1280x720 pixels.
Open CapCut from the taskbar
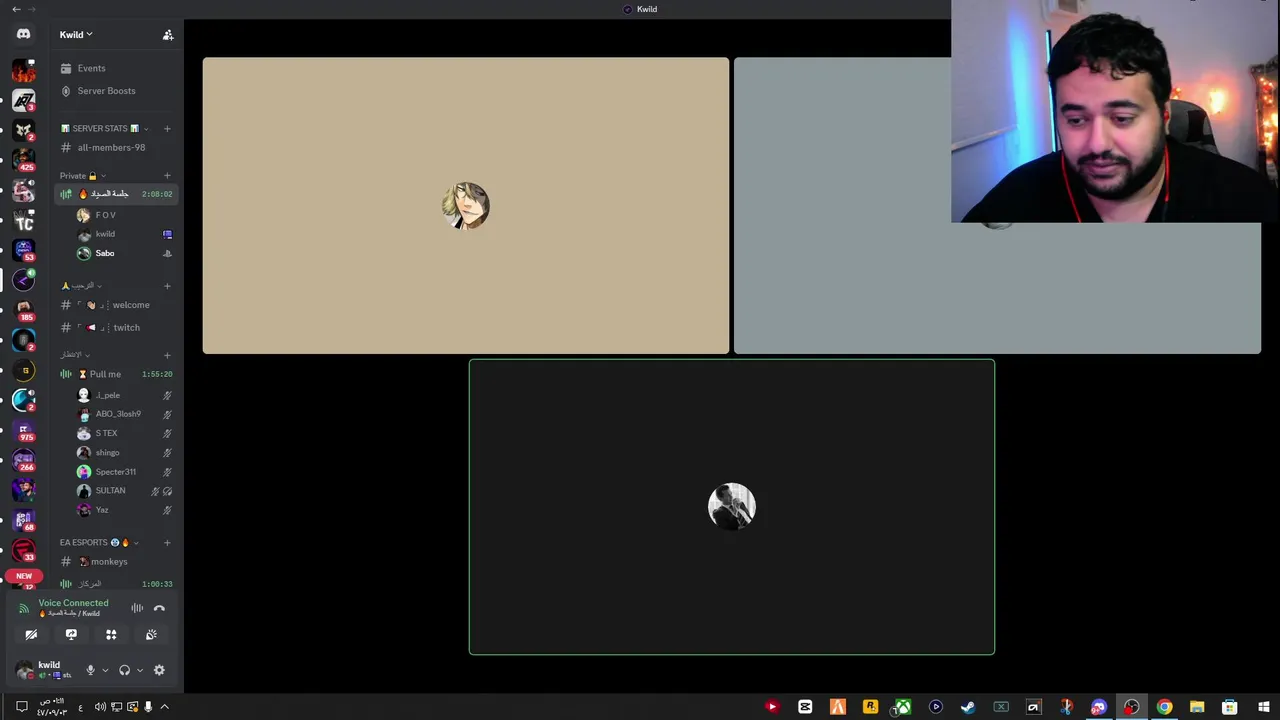pyautogui.click(x=805, y=707)
